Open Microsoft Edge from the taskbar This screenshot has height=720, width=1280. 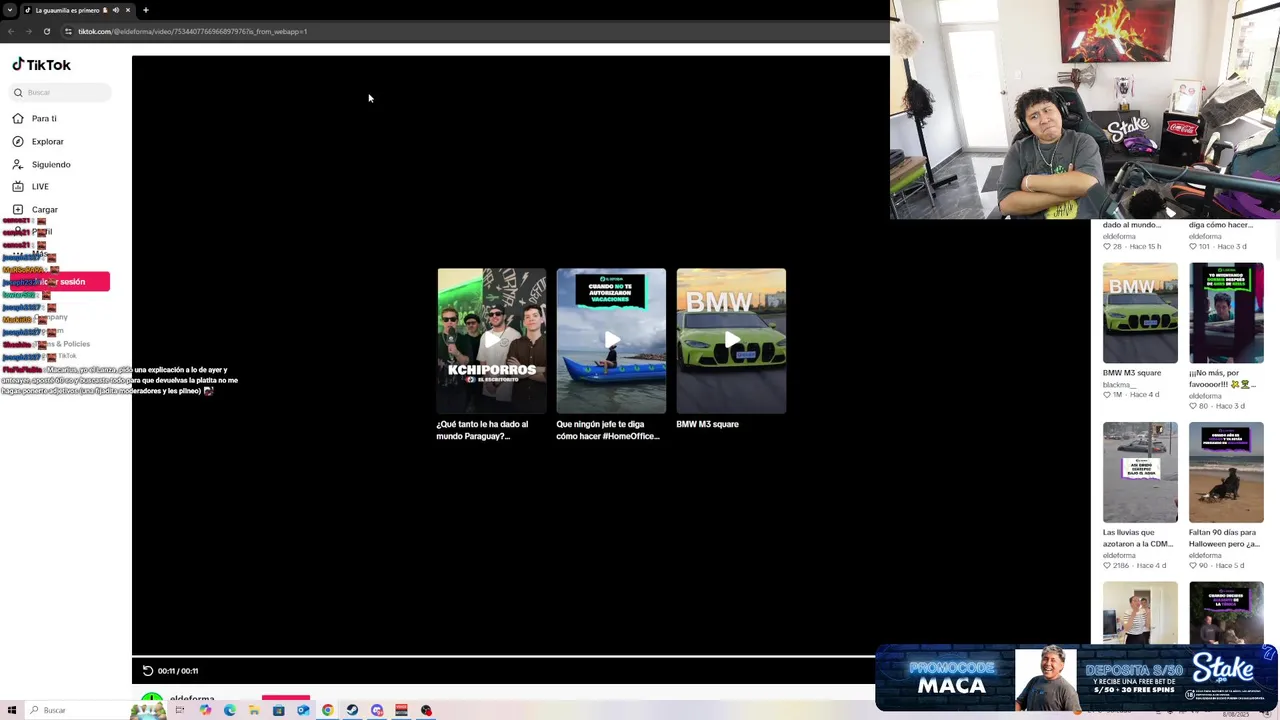(x=230, y=710)
